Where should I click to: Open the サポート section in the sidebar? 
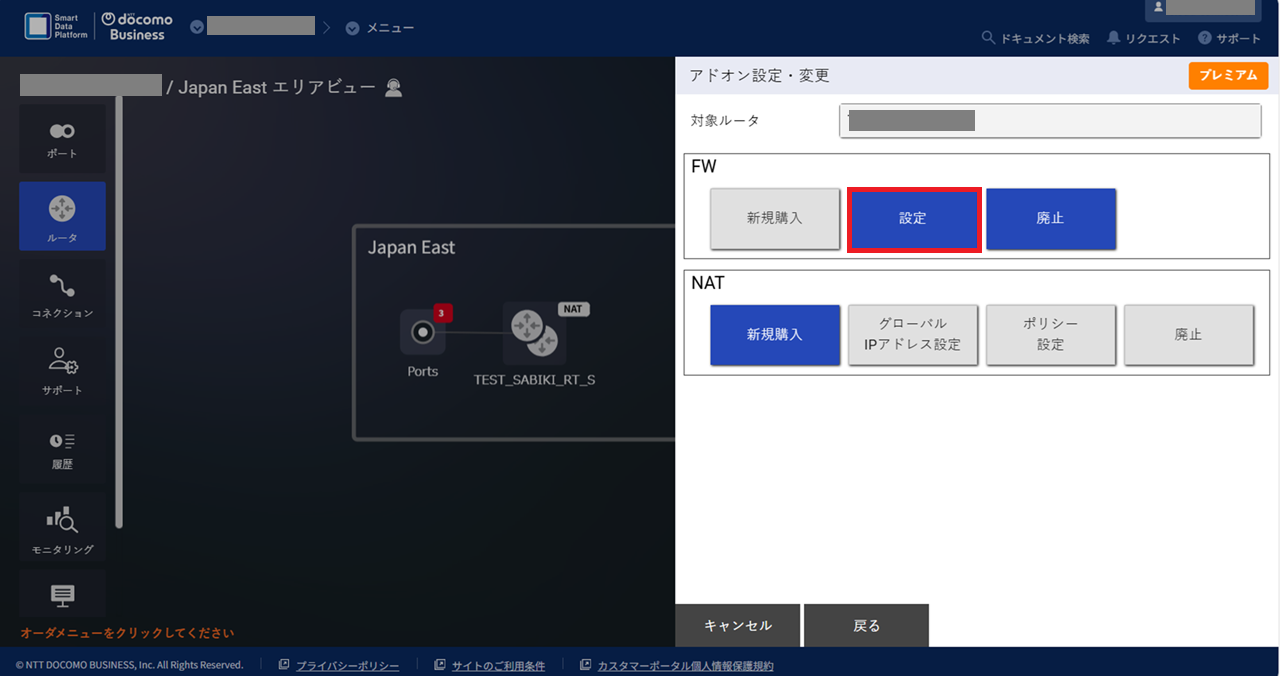[x=62, y=370]
